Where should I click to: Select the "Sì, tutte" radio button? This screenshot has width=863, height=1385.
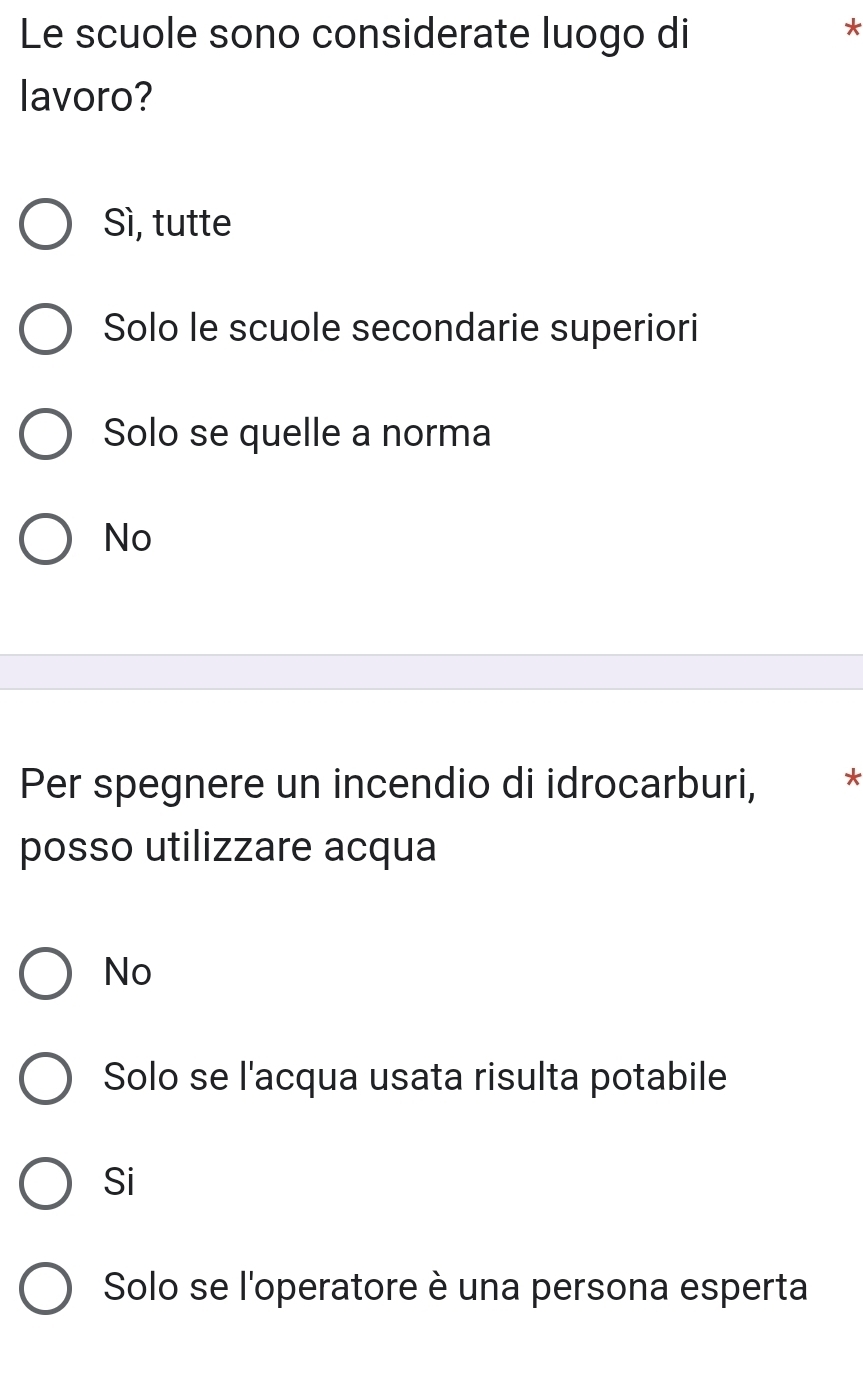tap(46, 224)
